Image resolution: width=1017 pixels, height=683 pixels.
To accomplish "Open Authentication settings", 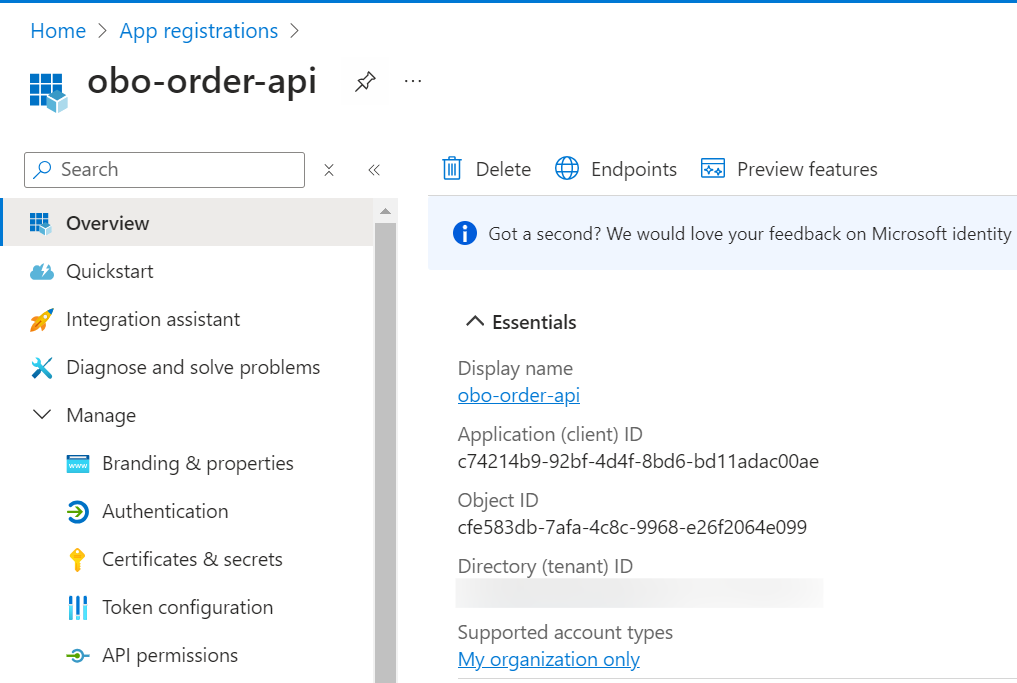I will [x=165, y=511].
